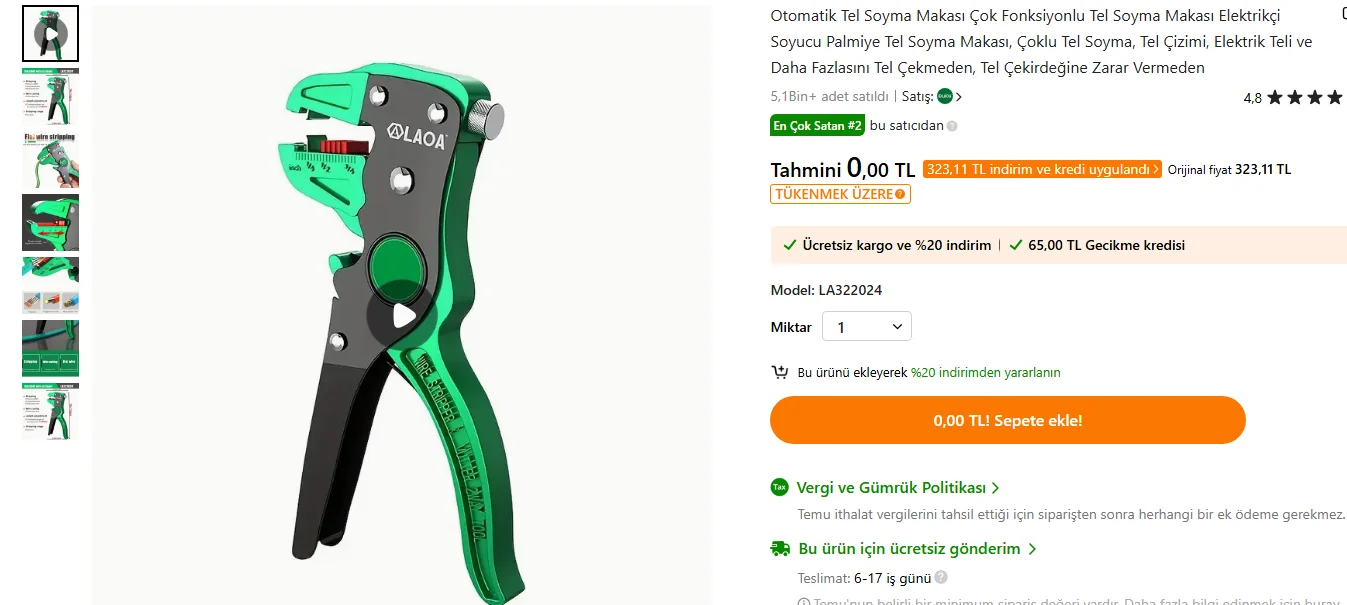Click '%20 indirimden yararlanın' link
This screenshot has height=605, width=1347.
coord(985,372)
